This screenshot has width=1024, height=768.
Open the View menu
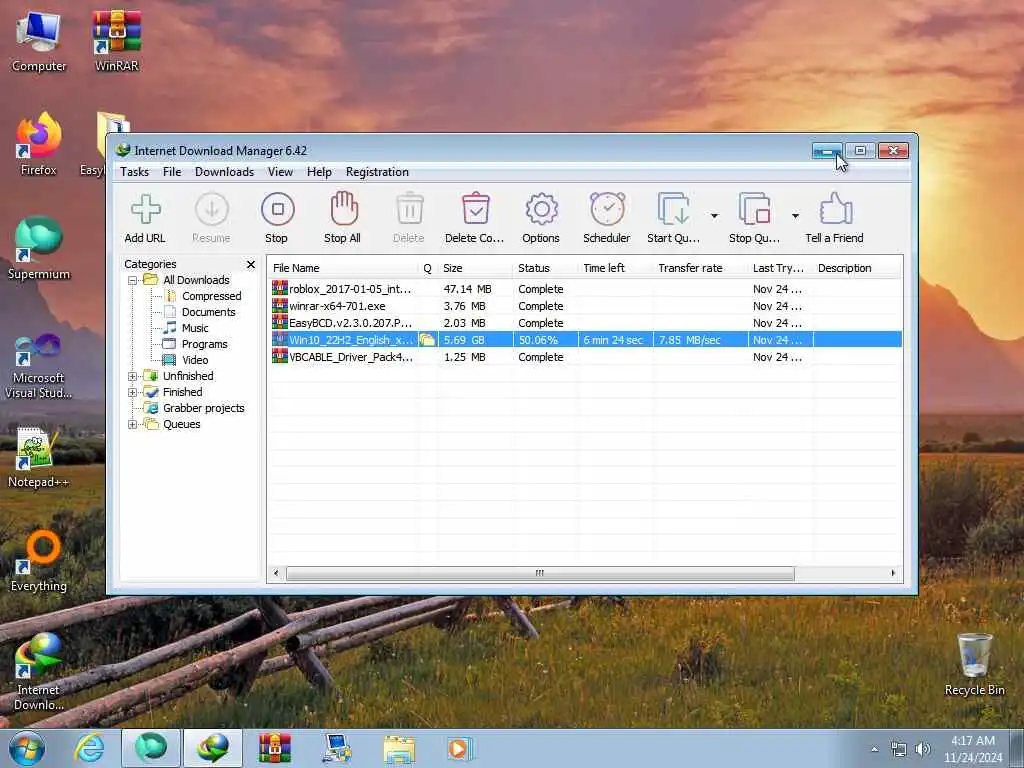point(280,172)
